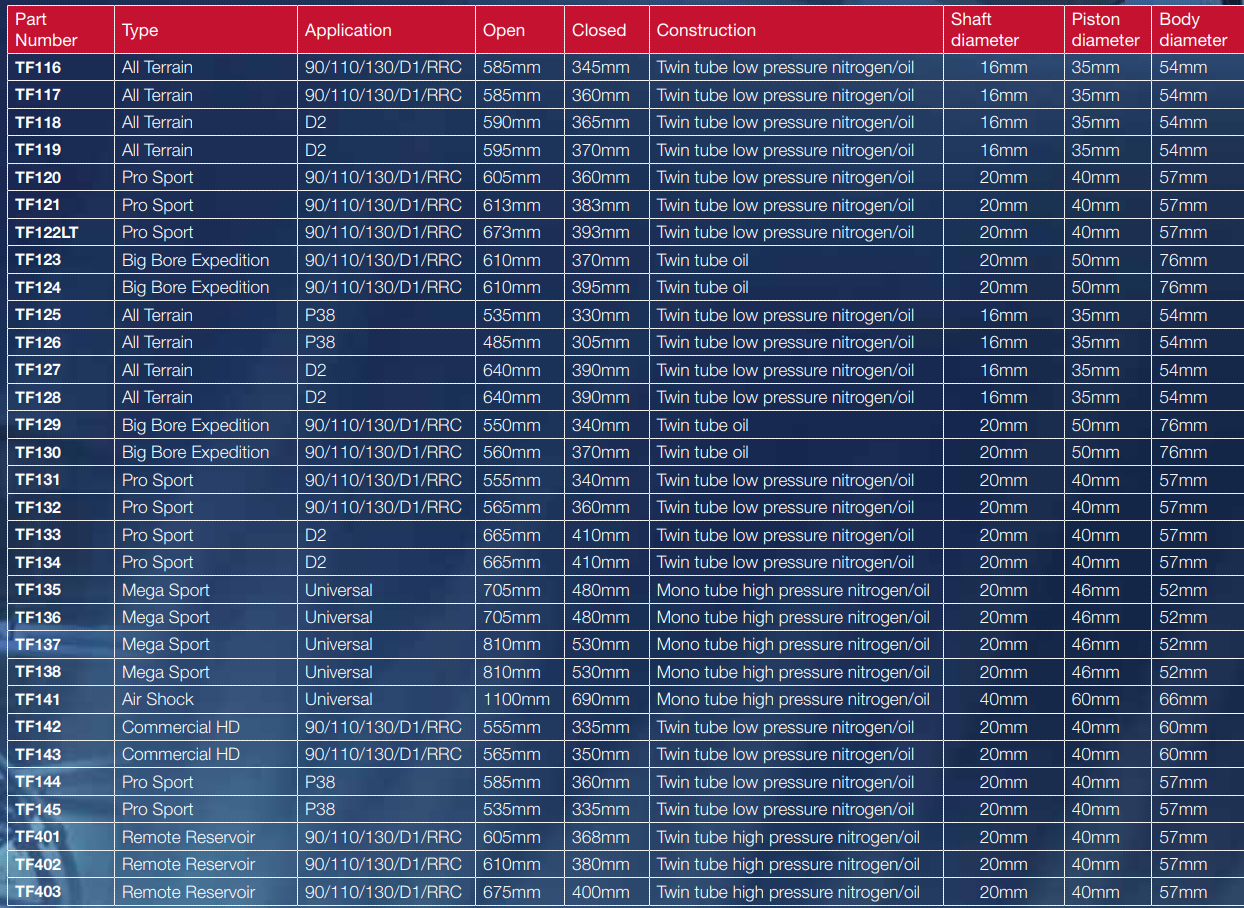
Task: Click part number TF144
Action: click(x=38, y=783)
